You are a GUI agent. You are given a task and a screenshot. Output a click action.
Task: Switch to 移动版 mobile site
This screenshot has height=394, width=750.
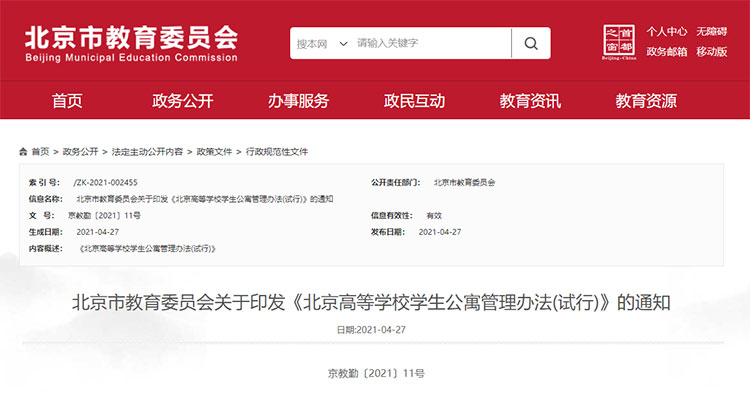coord(712,52)
